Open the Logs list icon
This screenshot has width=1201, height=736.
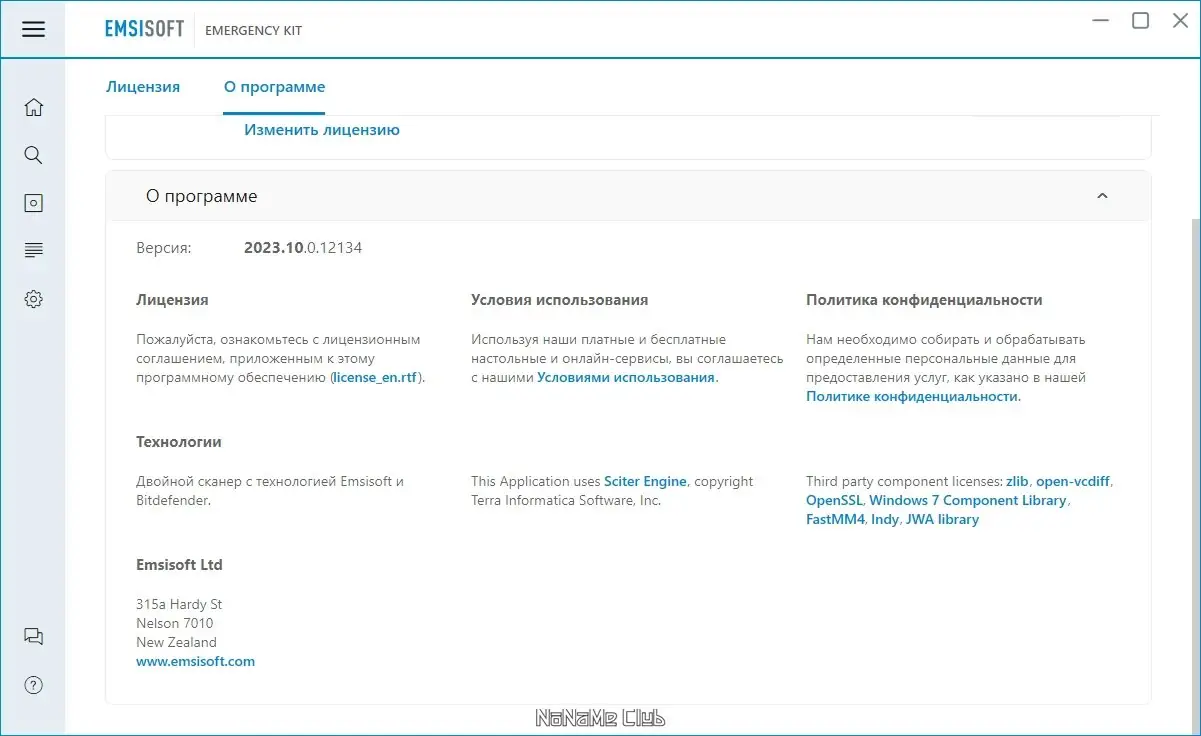coord(33,250)
